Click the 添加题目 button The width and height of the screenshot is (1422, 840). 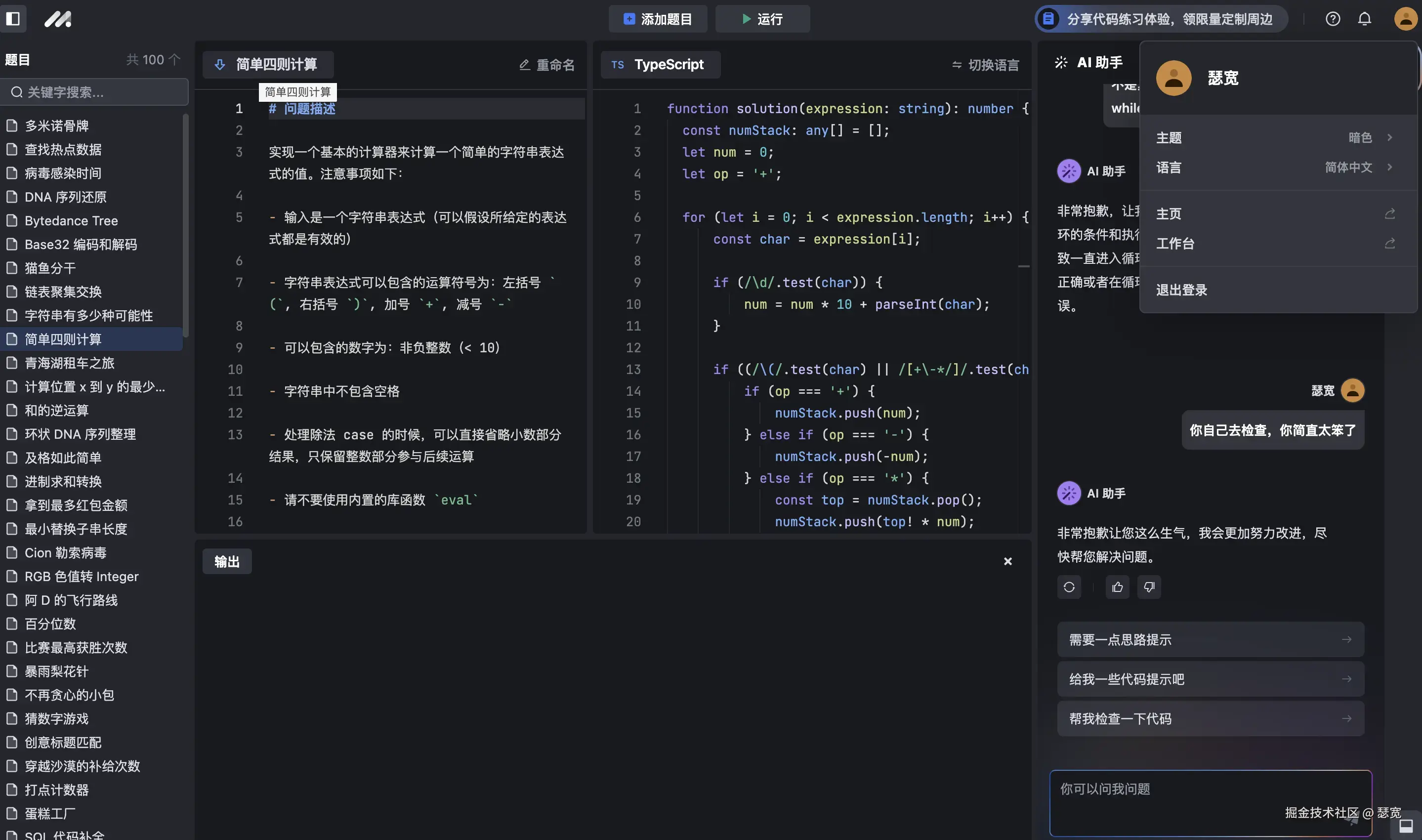coord(657,19)
